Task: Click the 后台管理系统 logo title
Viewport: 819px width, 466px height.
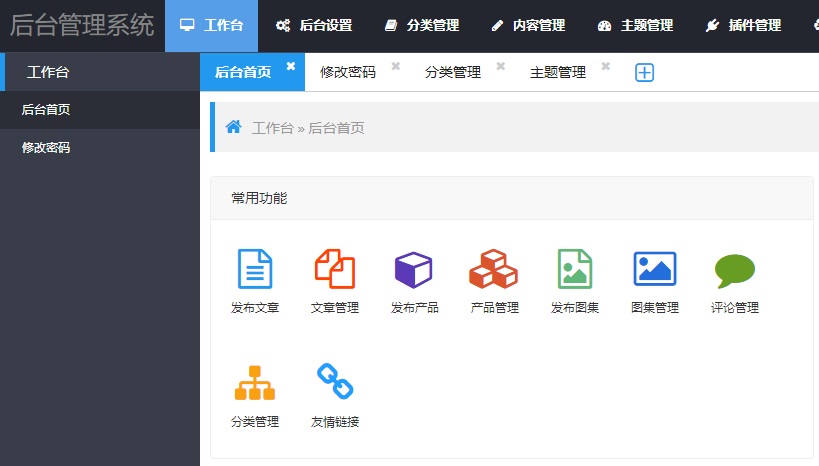Action: tap(82, 25)
